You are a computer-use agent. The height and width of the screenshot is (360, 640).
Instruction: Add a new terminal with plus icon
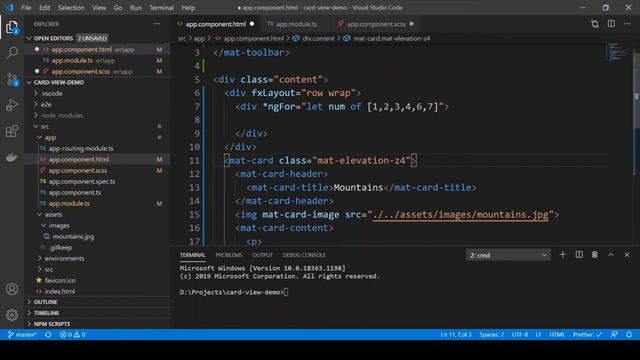(562, 255)
